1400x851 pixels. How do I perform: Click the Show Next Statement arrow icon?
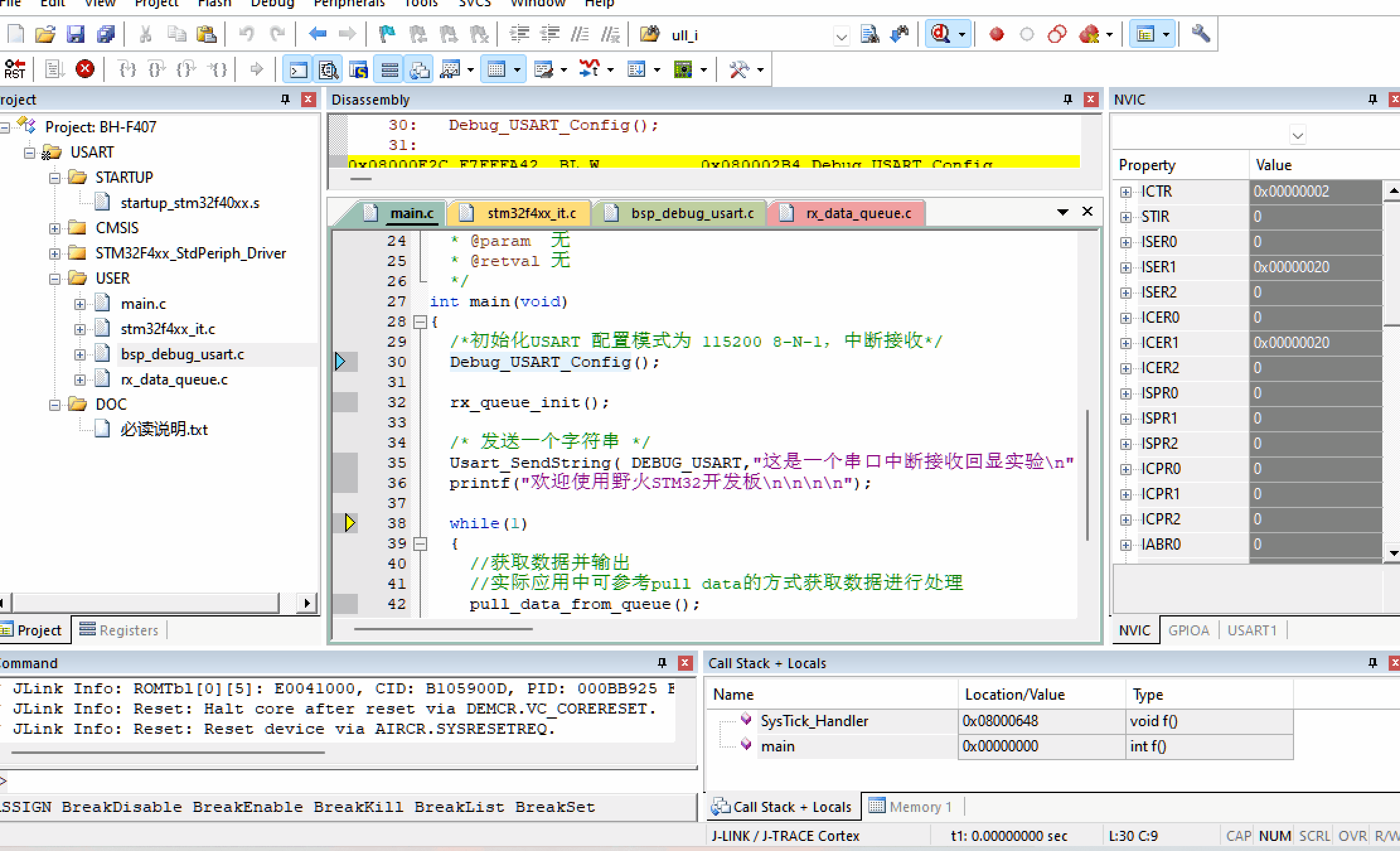[x=256, y=69]
